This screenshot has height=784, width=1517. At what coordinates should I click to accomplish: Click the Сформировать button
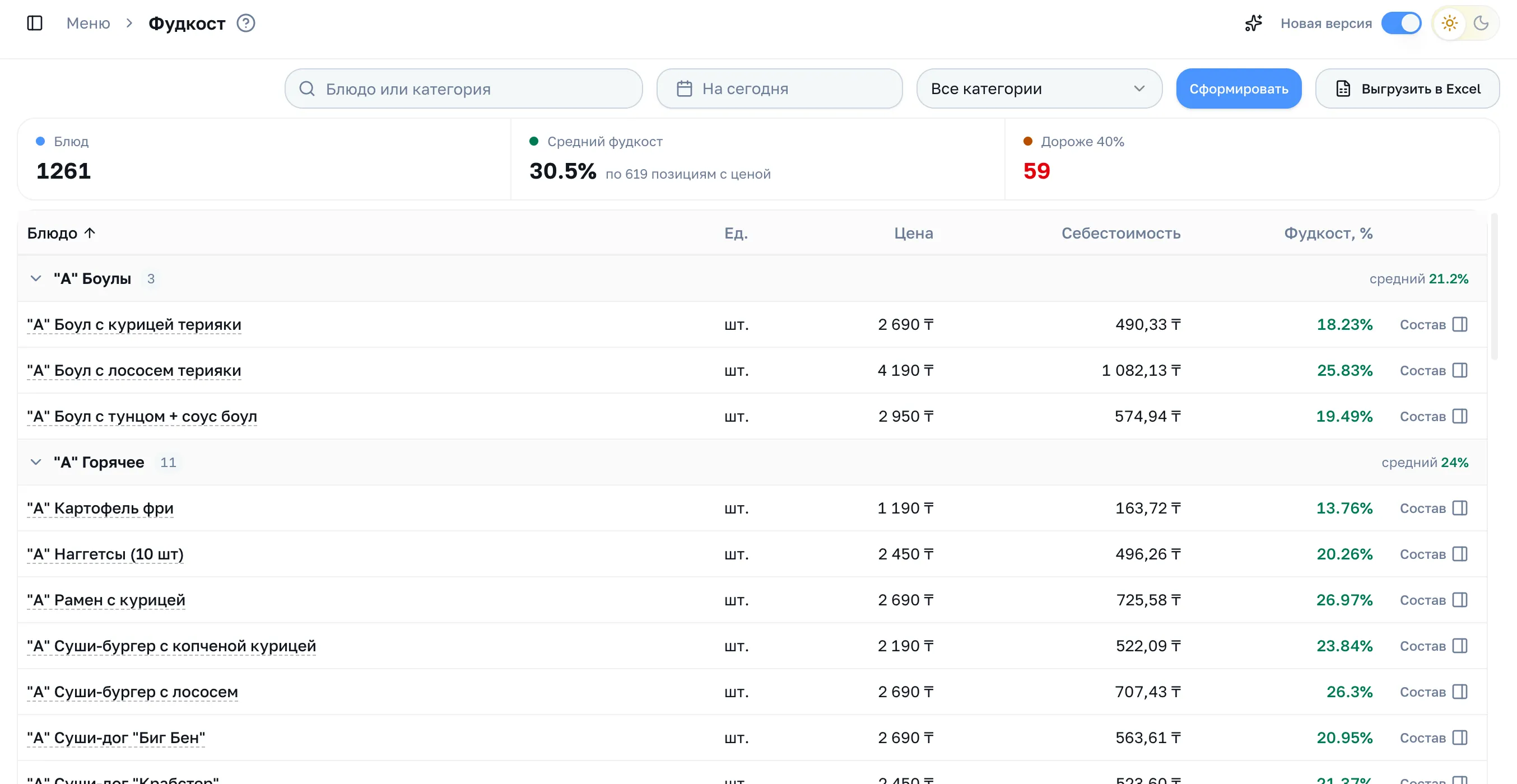point(1239,88)
